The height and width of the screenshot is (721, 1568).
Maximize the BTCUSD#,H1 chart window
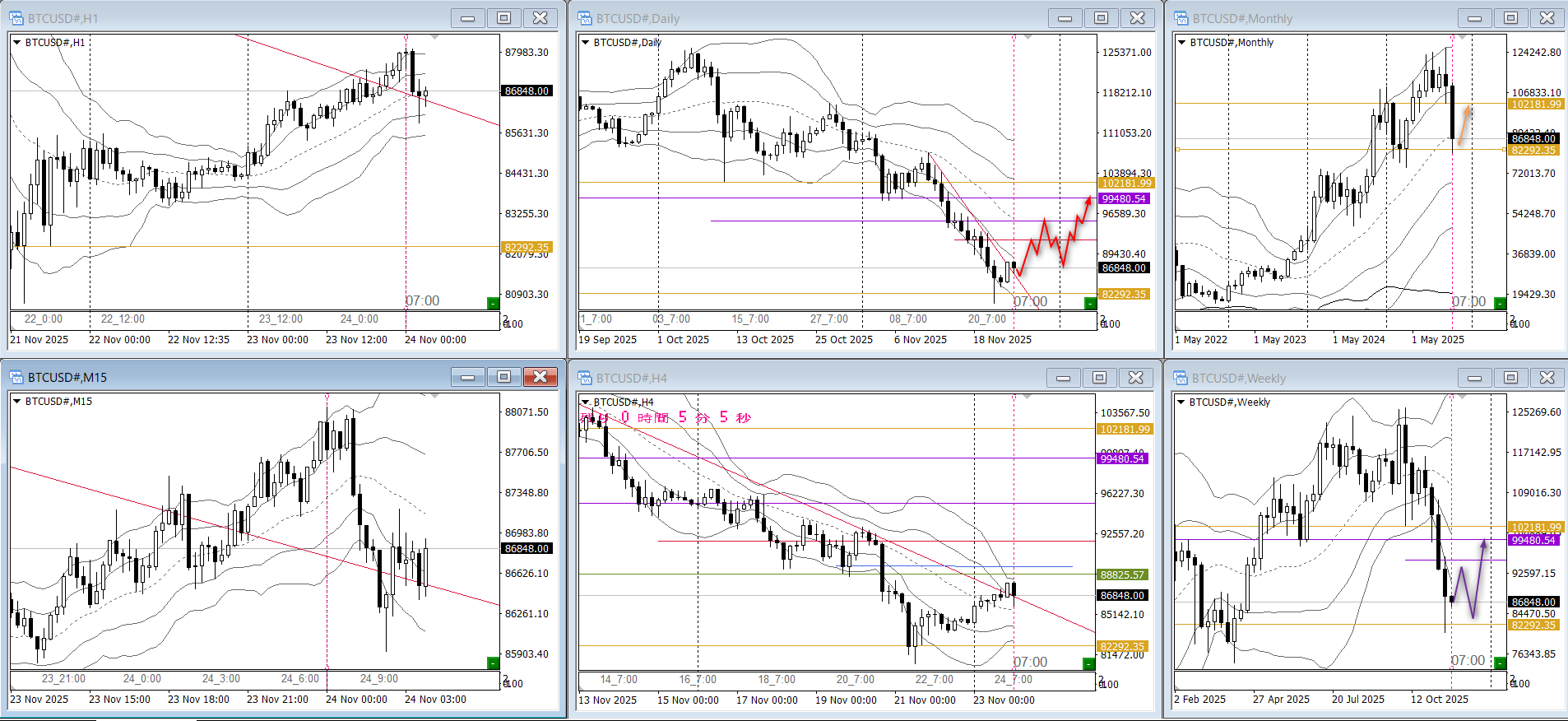pyautogui.click(x=503, y=18)
